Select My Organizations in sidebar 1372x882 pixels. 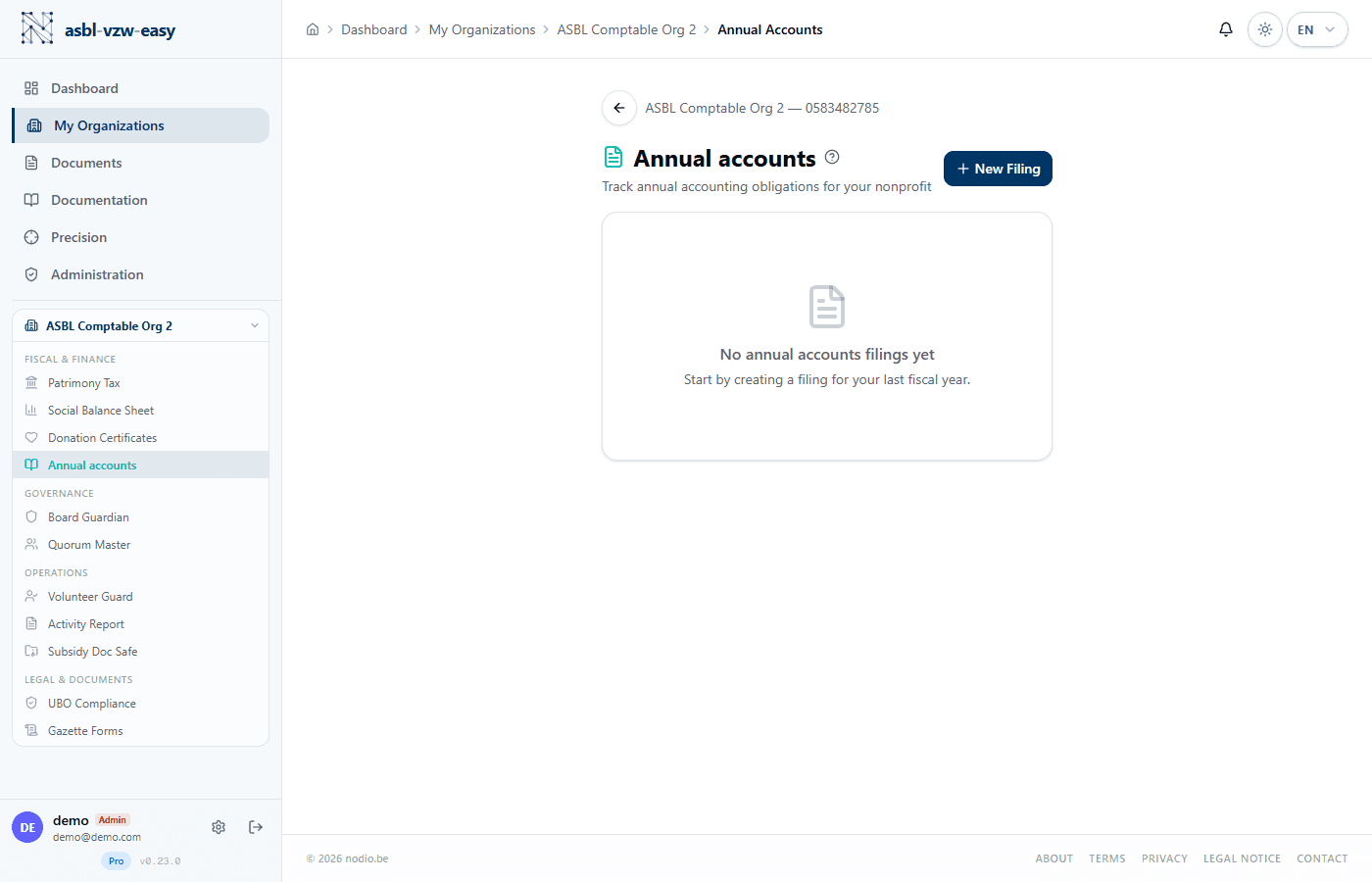[x=141, y=125]
